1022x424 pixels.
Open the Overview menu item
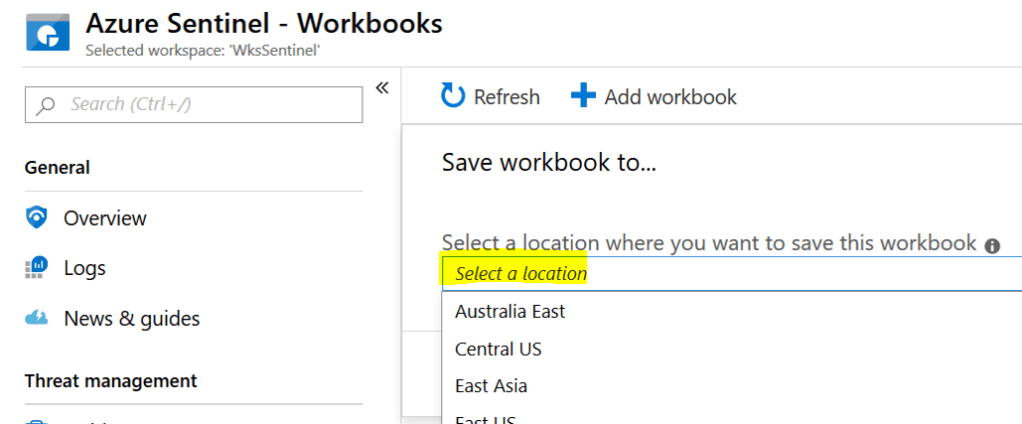coord(105,218)
